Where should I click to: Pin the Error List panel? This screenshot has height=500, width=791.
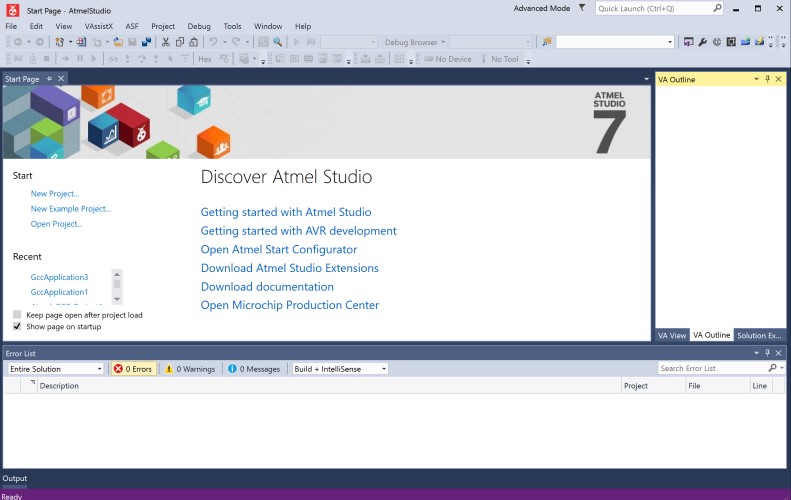click(767, 353)
